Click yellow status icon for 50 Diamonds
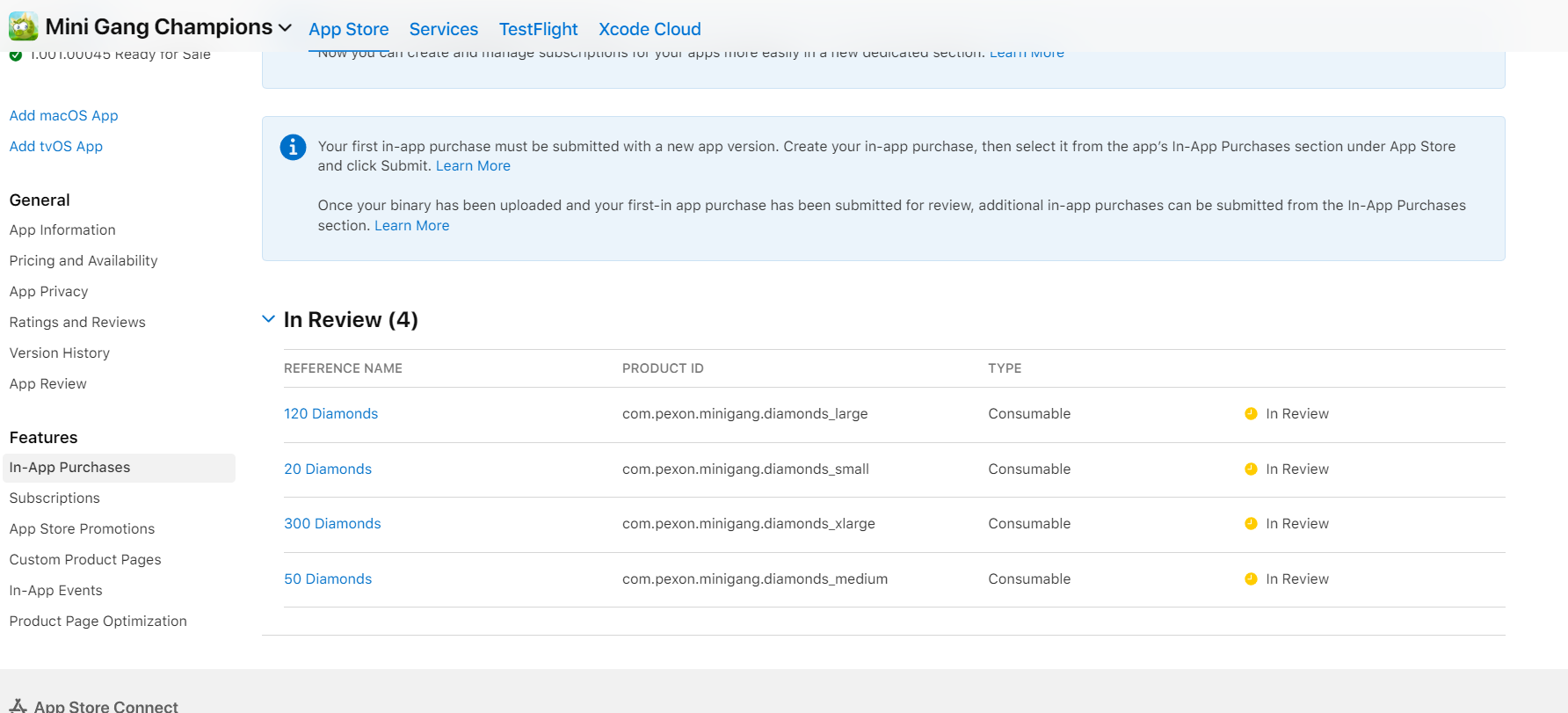 point(1251,579)
